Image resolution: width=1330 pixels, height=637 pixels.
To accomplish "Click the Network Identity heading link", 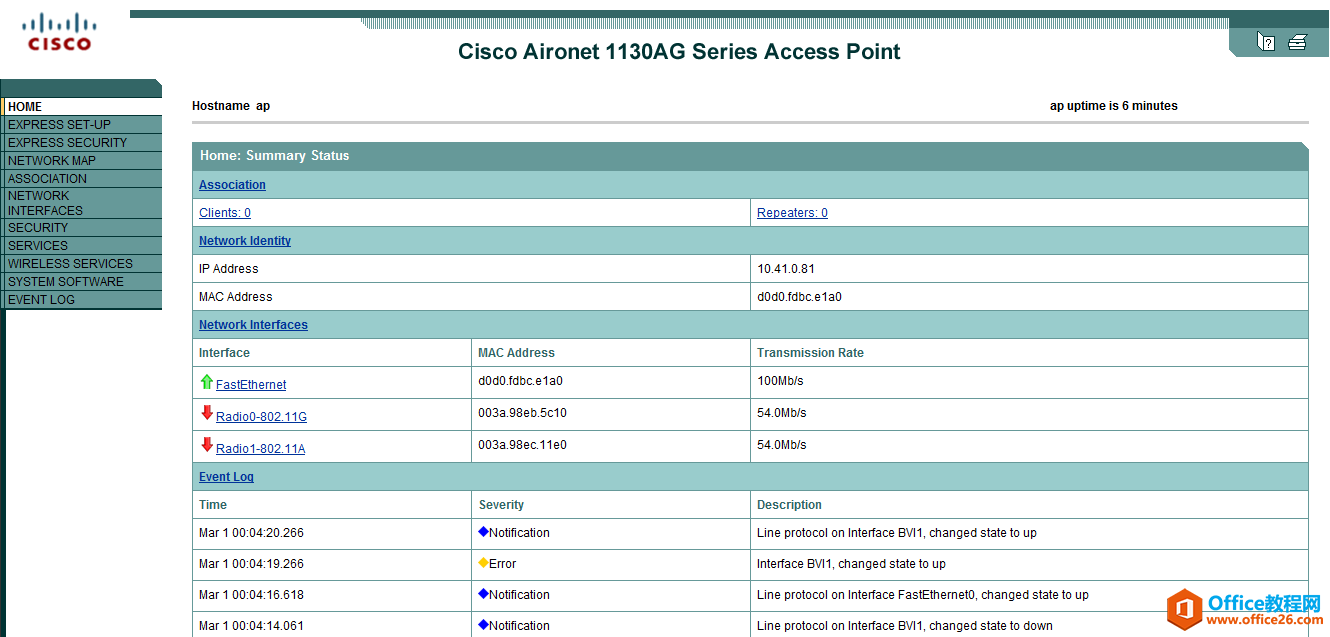I will pyautogui.click(x=245, y=241).
